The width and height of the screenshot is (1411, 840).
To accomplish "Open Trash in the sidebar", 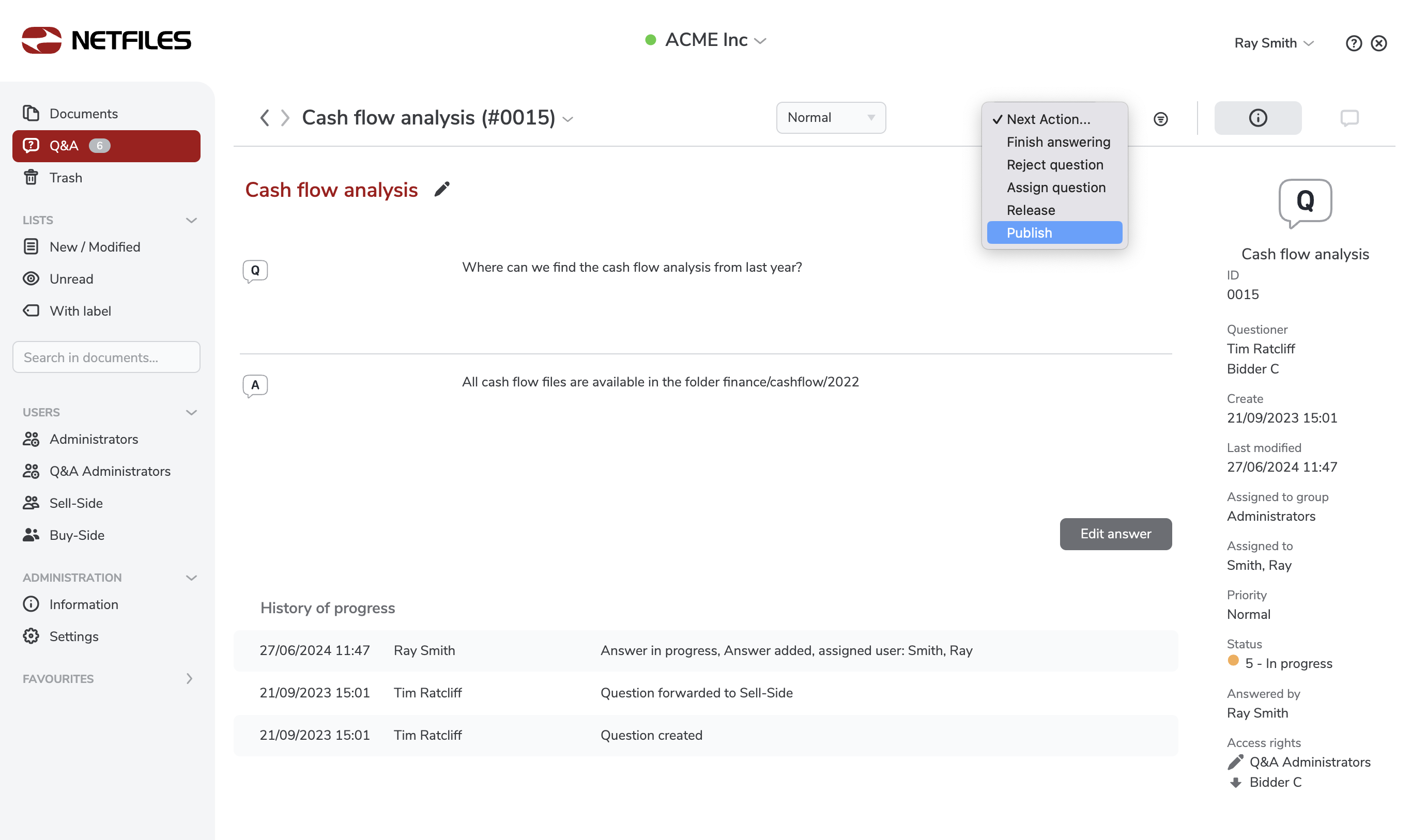I will pyautogui.click(x=66, y=178).
